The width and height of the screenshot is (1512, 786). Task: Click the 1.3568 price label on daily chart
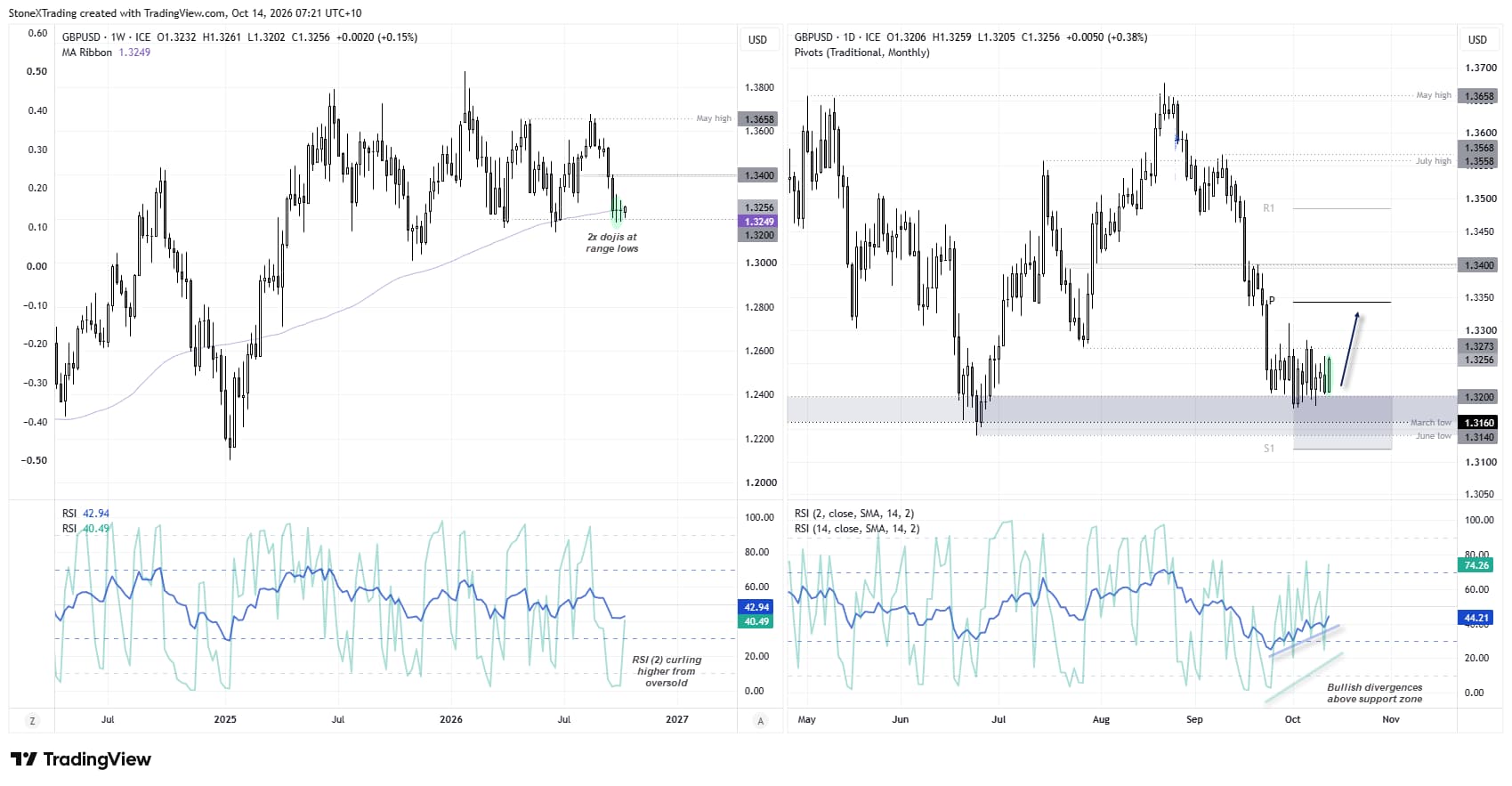tap(1479, 149)
